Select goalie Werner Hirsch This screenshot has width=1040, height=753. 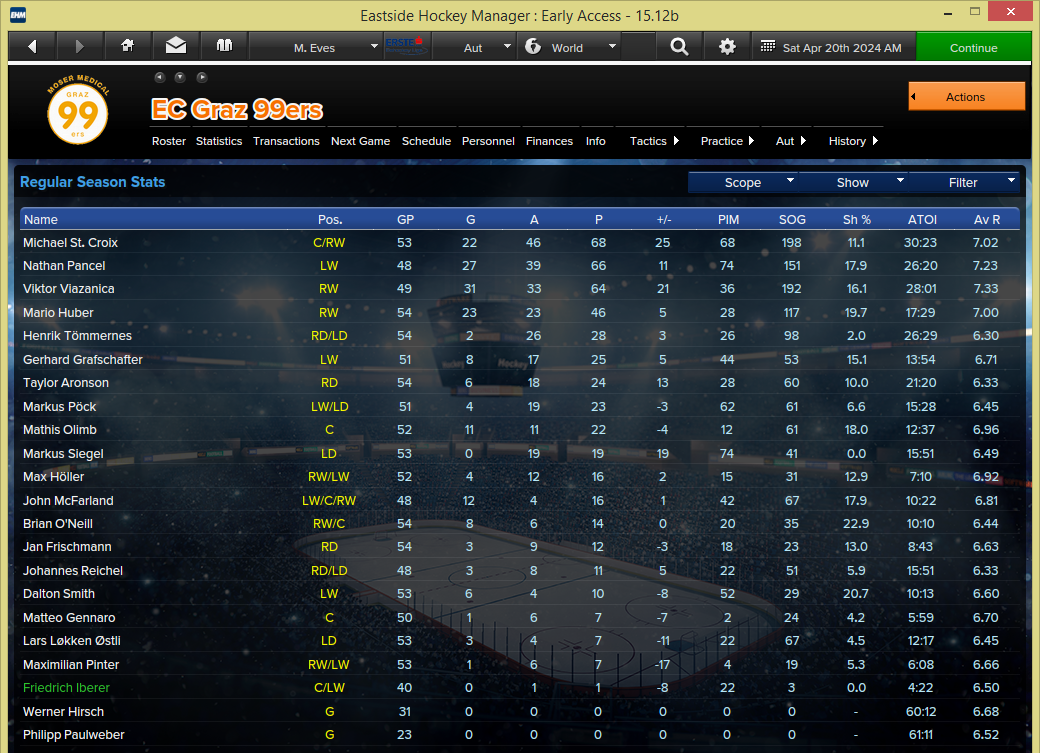[x=63, y=711]
